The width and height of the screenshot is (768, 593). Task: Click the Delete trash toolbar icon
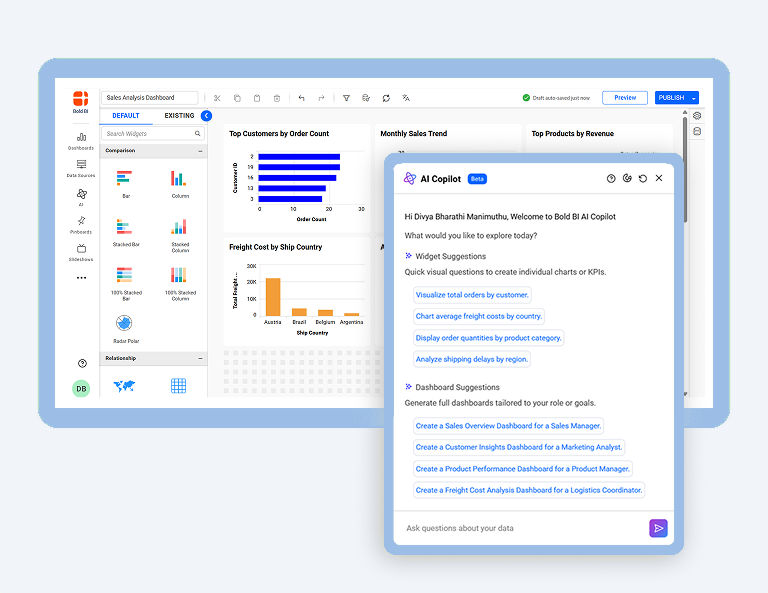[x=277, y=98]
